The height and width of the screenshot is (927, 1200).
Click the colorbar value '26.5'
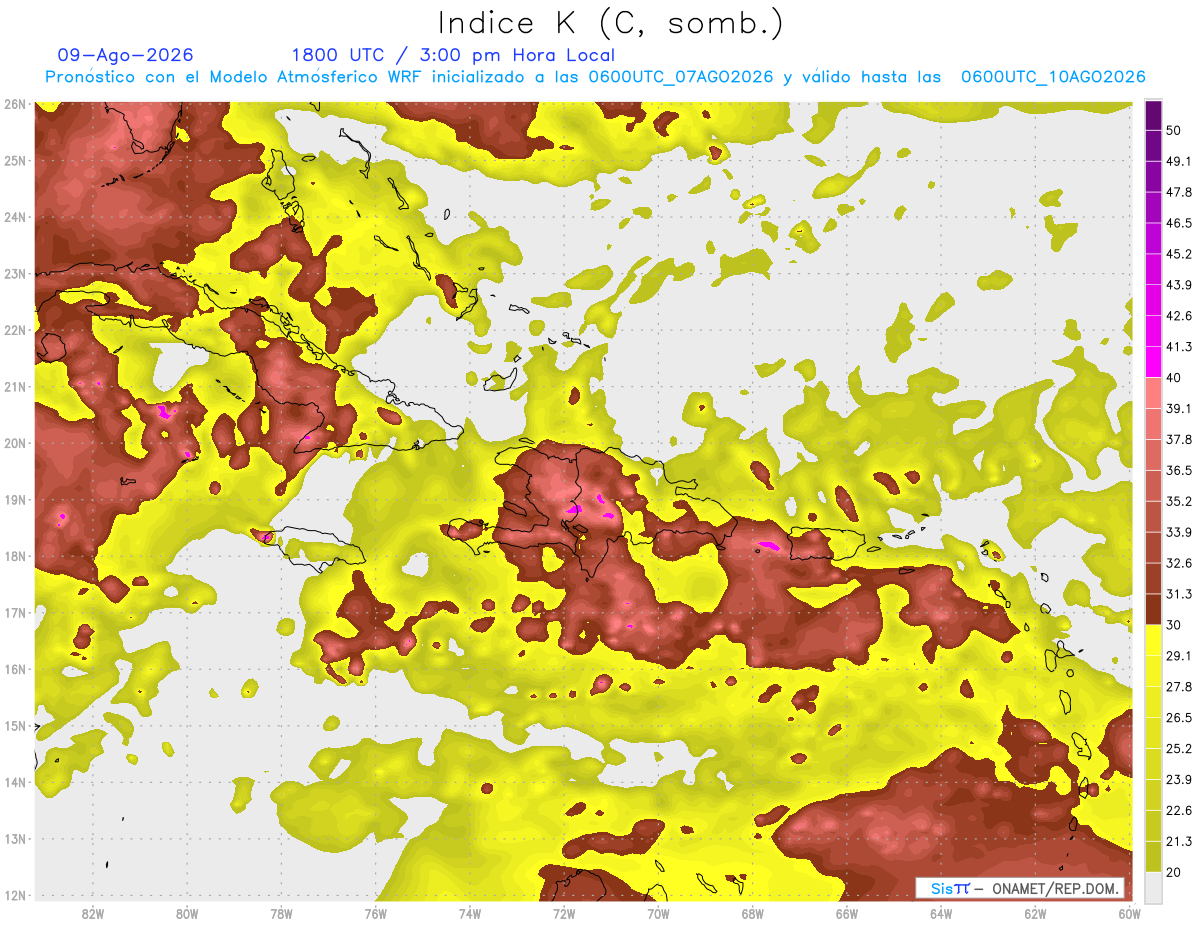point(1179,718)
